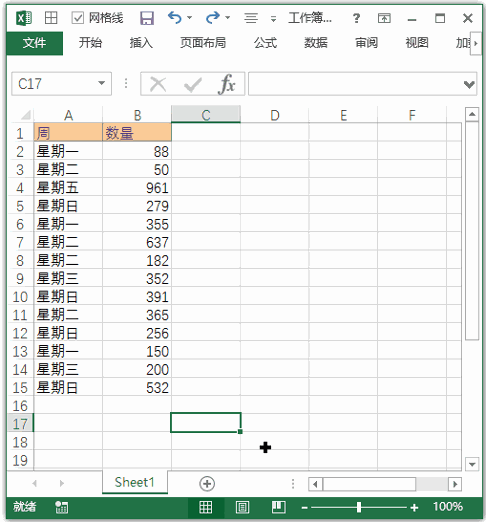Open ribbon display options icon

coord(384,18)
